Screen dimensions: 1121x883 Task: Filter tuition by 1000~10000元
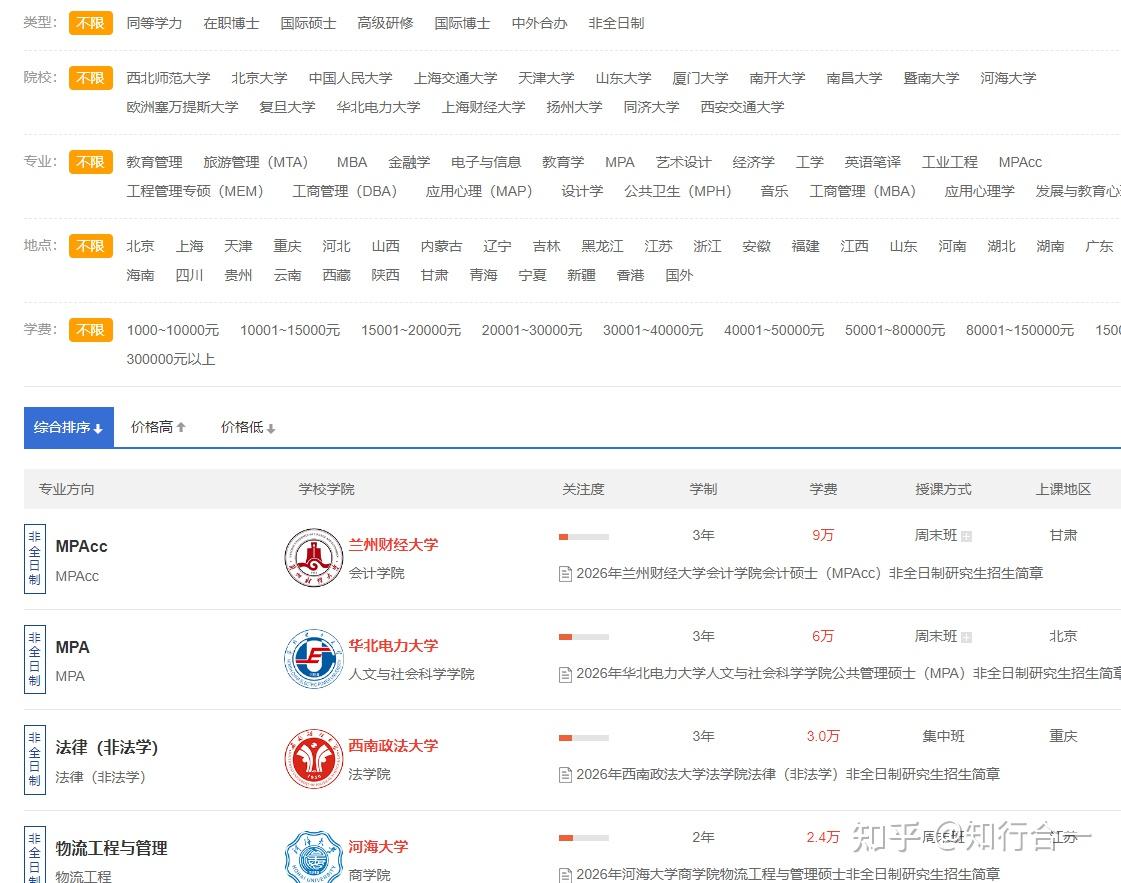(173, 330)
